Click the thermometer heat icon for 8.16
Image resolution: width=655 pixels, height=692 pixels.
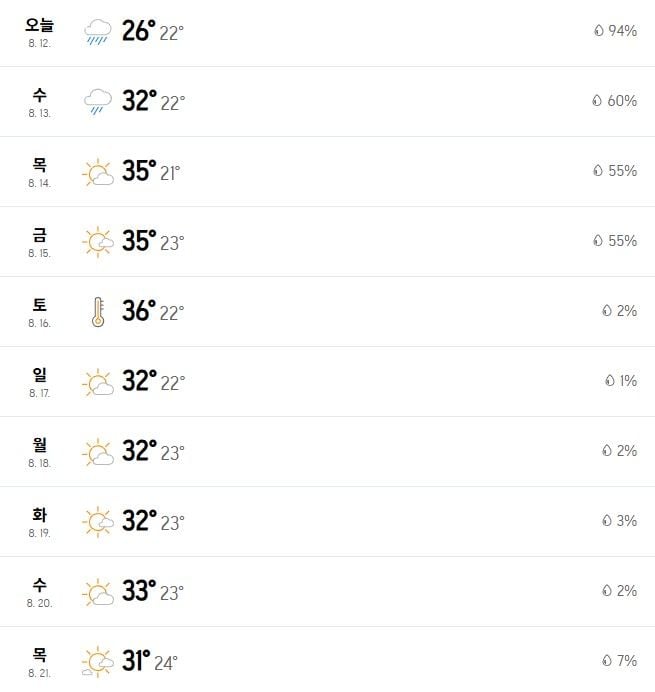[x=98, y=312]
